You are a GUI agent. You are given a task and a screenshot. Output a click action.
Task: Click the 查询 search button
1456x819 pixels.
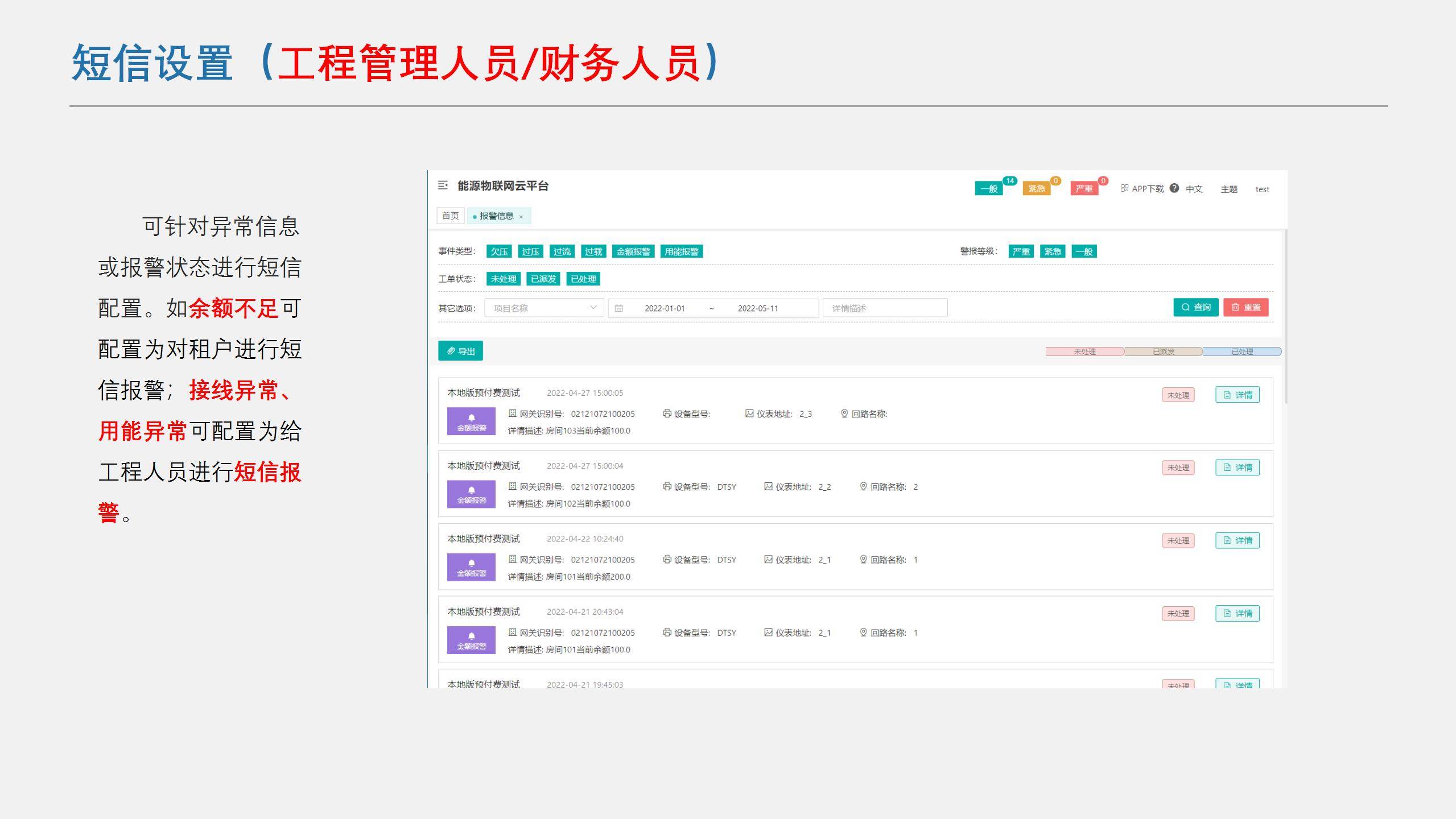1195,307
